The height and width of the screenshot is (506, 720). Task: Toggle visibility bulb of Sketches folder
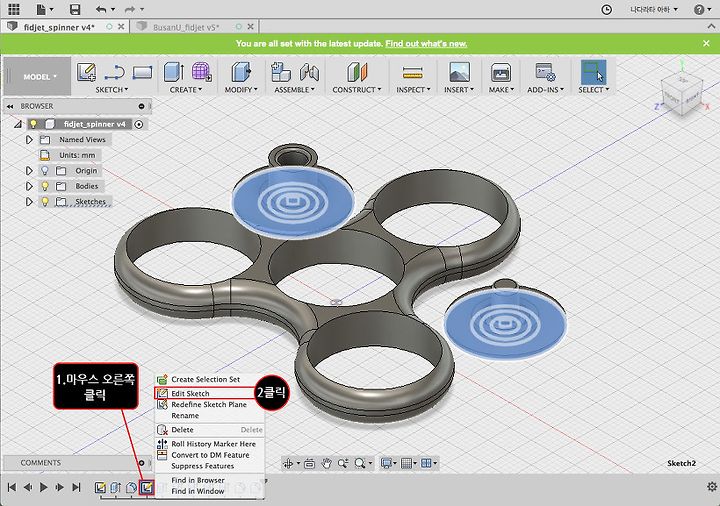45,202
